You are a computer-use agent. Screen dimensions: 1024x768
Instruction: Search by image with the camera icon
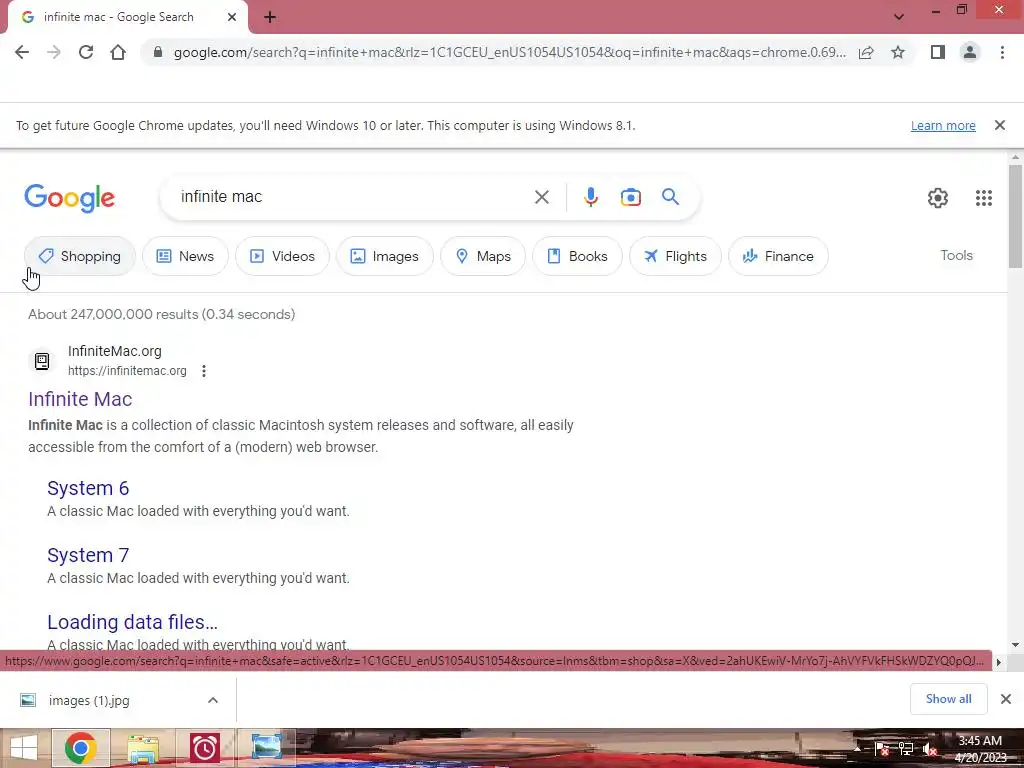click(630, 197)
